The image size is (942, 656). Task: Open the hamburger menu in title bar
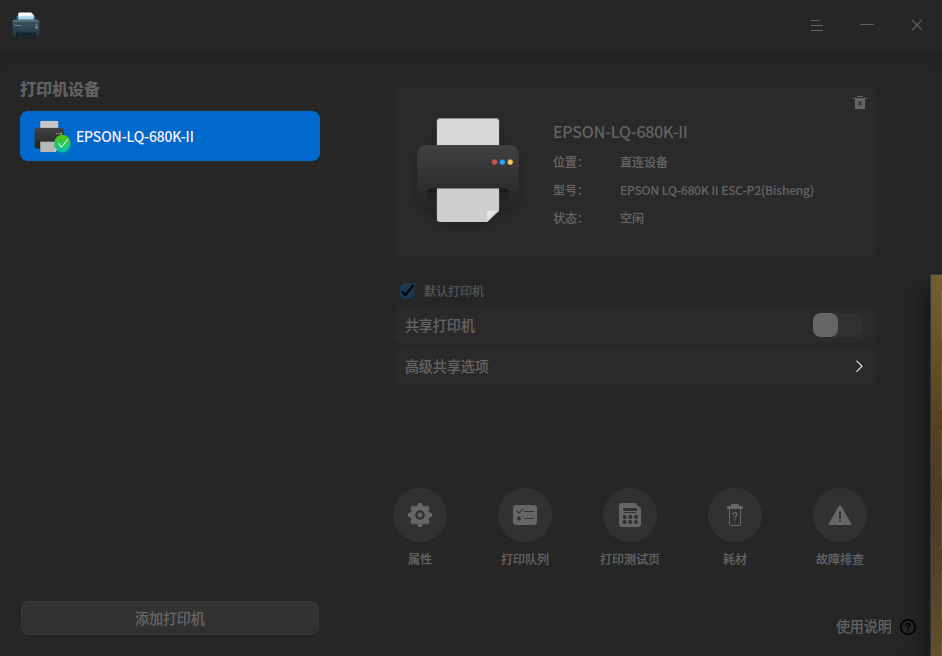coord(816,25)
